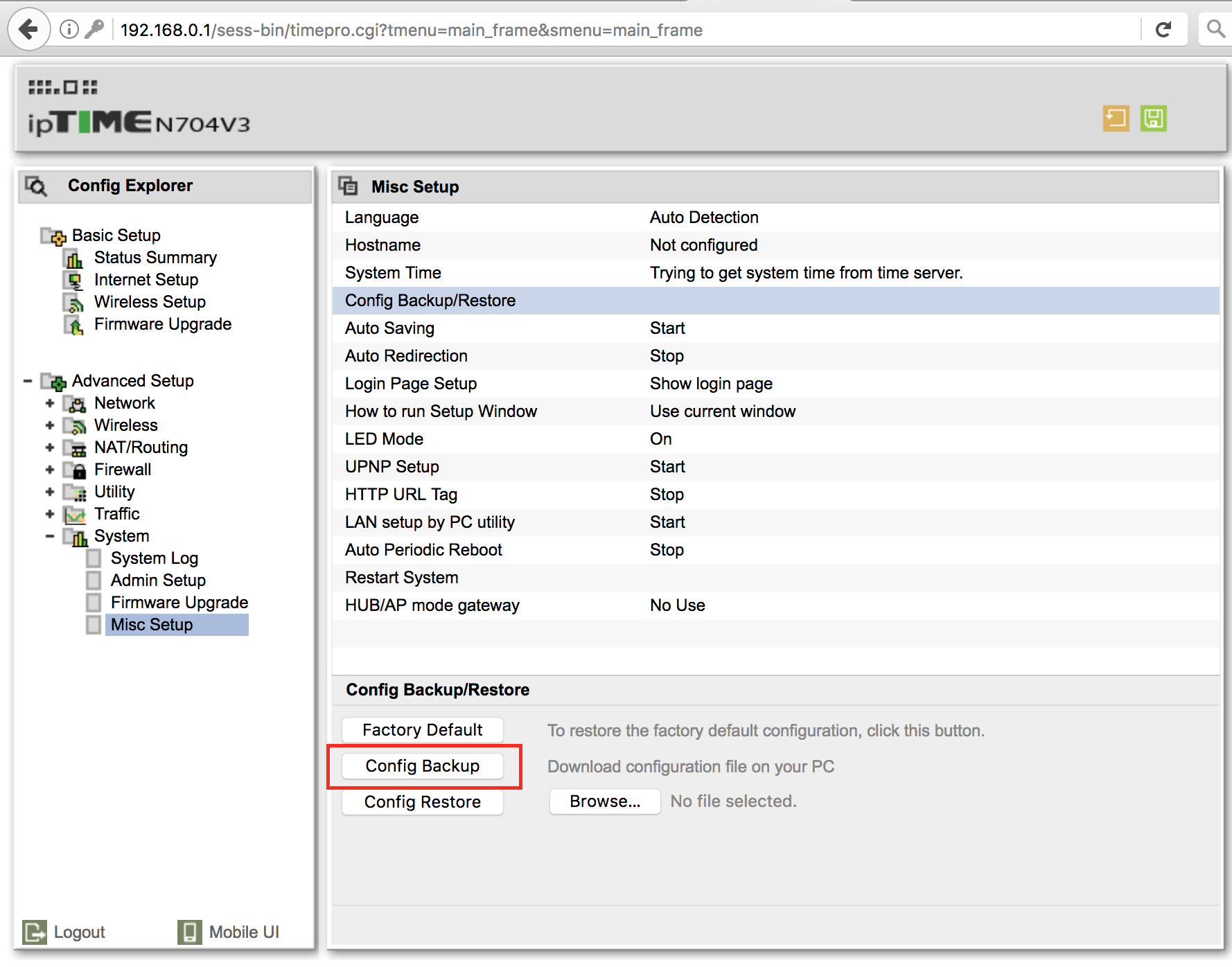Click the Config Restore button
This screenshot has width=1232, height=967.
click(423, 802)
